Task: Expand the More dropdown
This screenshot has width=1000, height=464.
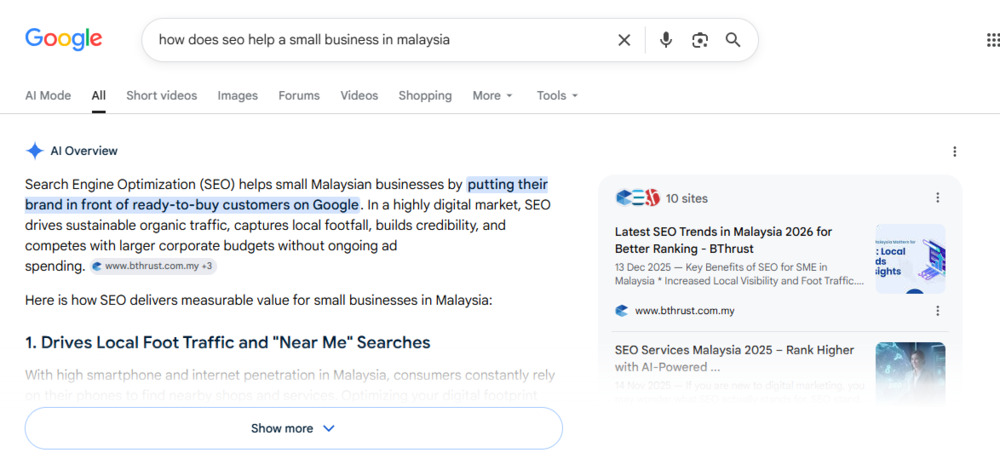Action: (492, 96)
